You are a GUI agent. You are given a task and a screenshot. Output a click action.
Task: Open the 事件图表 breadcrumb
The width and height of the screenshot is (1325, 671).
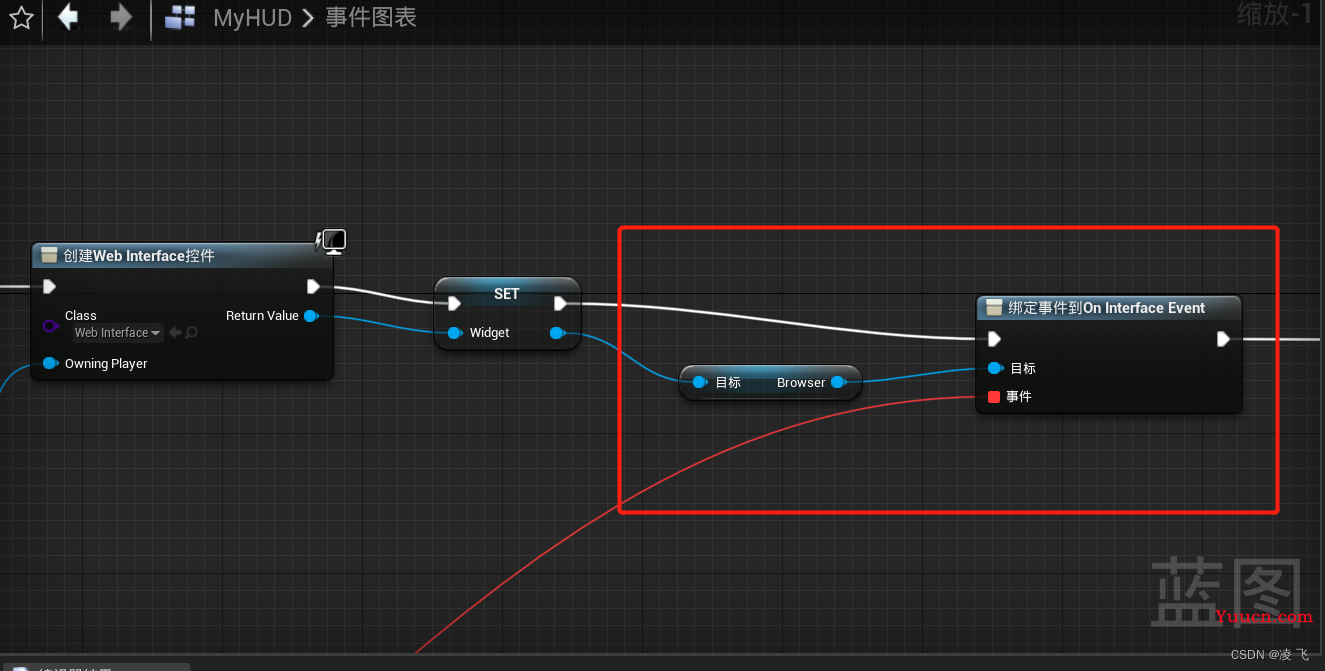(371, 17)
